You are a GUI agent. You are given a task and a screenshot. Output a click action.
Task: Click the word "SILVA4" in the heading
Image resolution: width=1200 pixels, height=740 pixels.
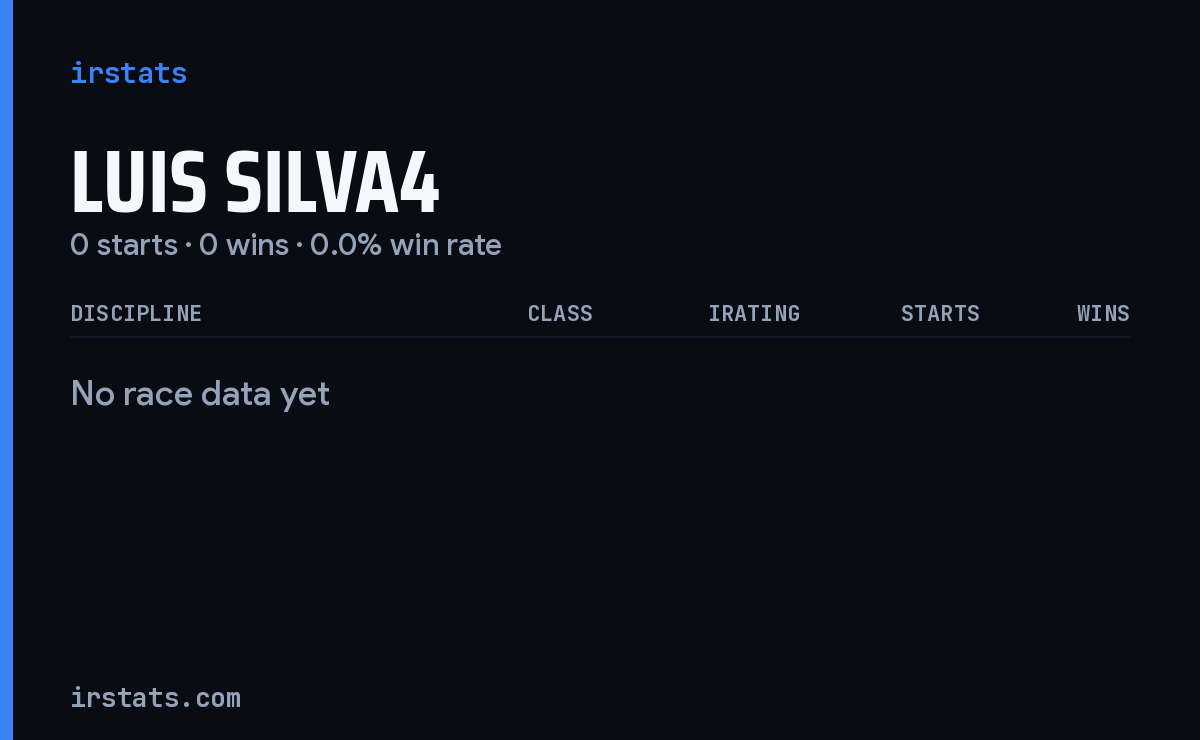pos(332,184)
